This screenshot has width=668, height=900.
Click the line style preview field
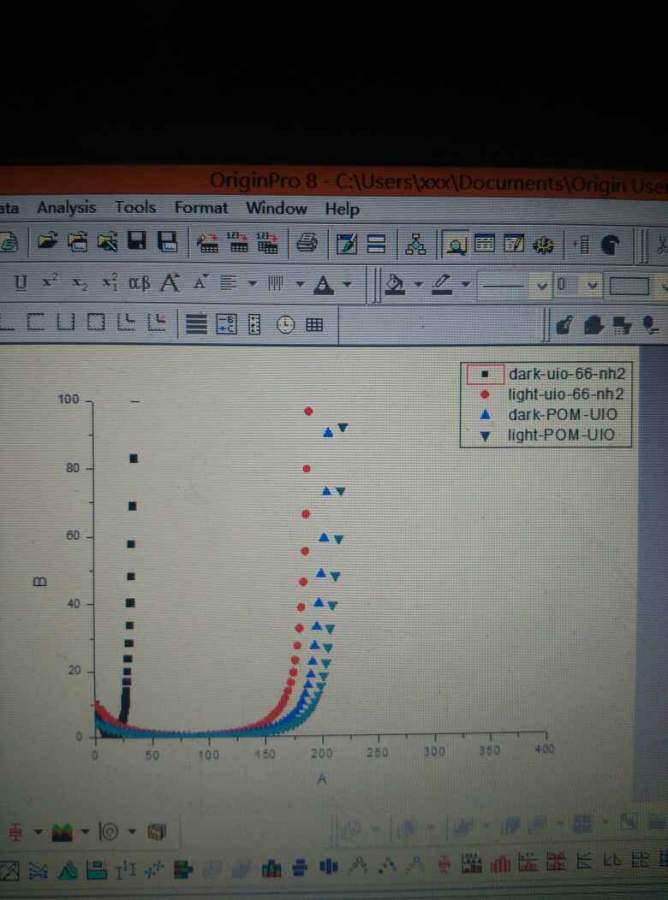504,285
